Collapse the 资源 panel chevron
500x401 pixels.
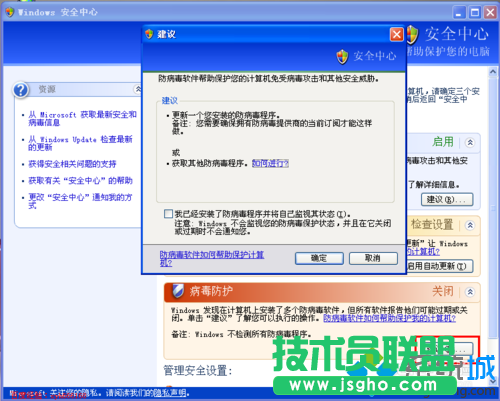tap(138, 89)
